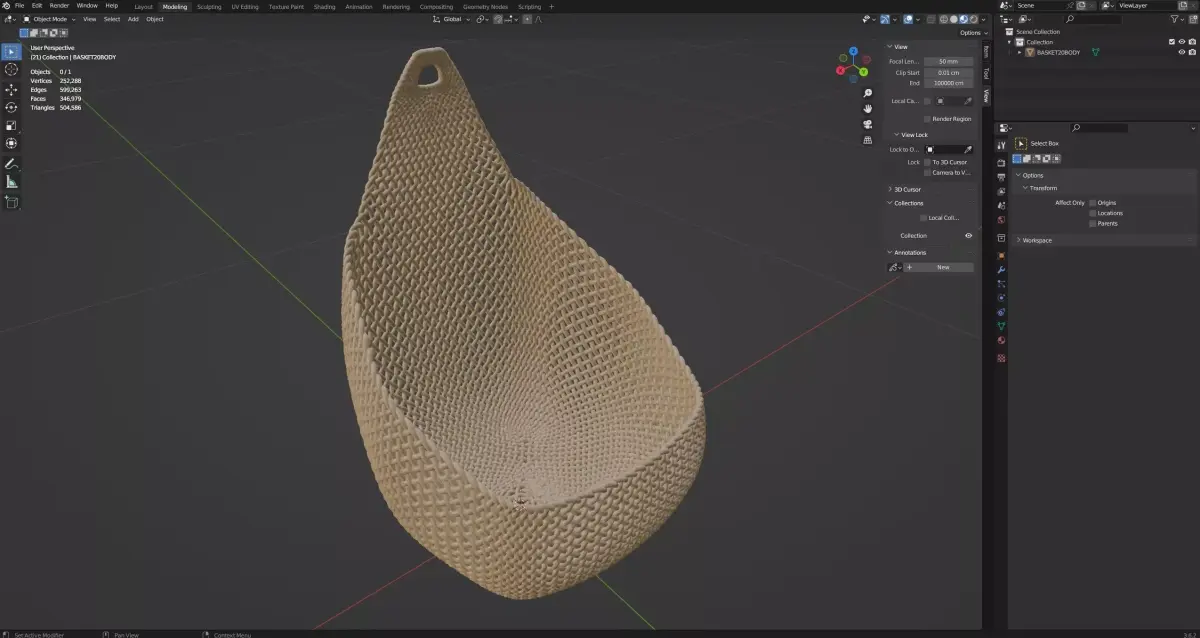Click the viewport zoom magnifier gizmo
The width and height of the screenshot is (1200, 638).
pyautogui.click(x=868, y=93)
